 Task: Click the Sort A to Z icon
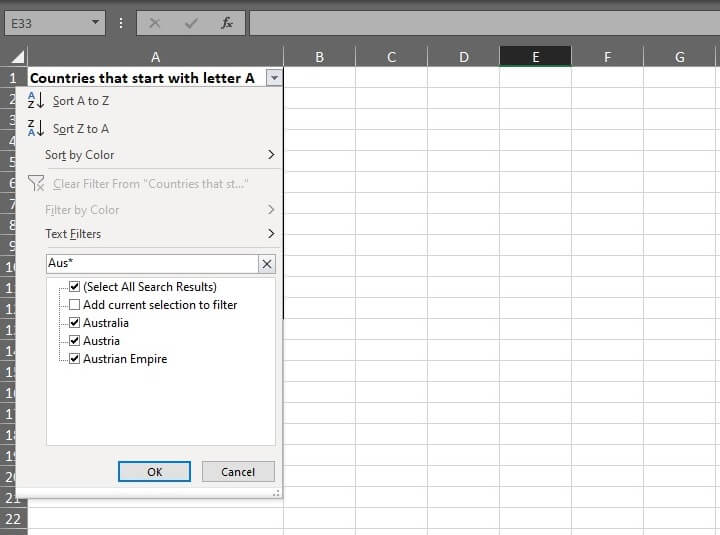coord(36,100)
